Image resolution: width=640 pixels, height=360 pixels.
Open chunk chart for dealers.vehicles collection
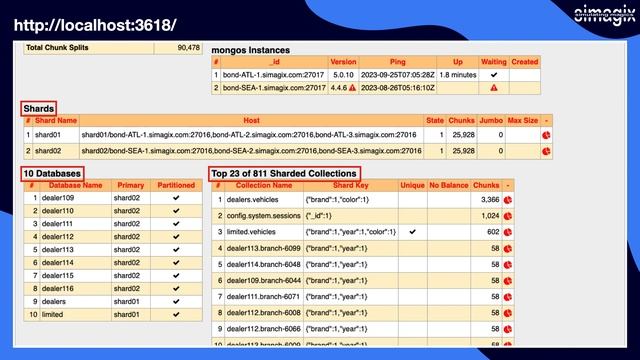[508, 200]
